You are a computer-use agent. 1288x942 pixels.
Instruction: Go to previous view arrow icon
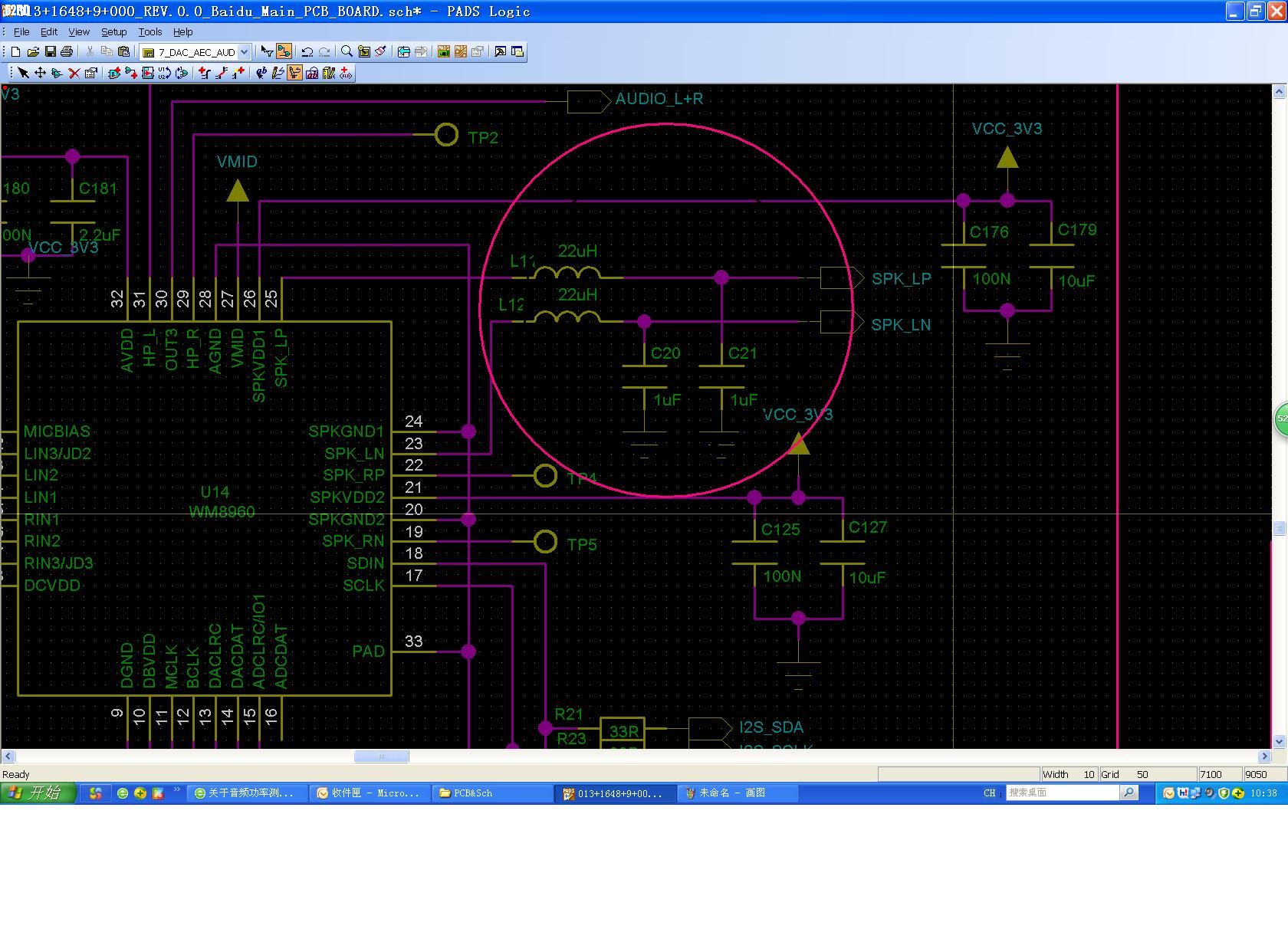tap(403, 51)
